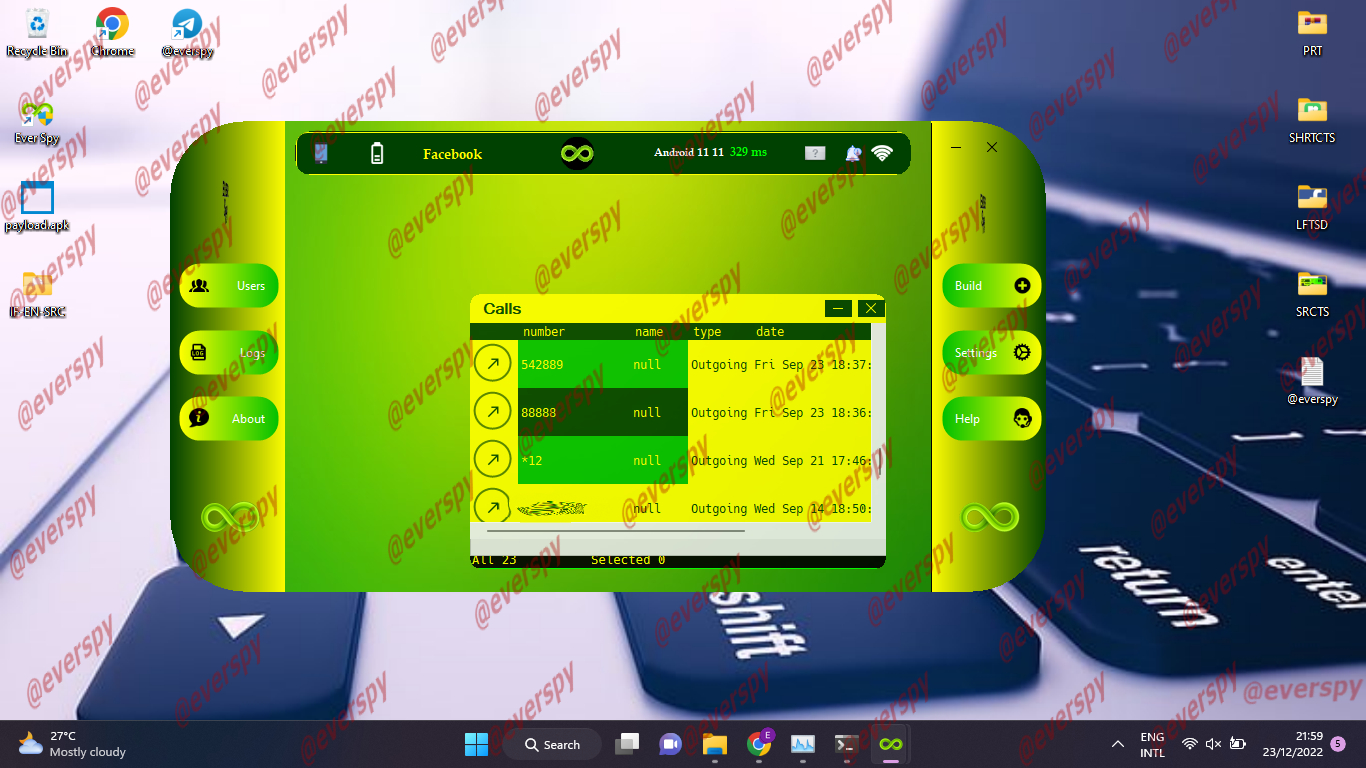This screenshot has width=1366, height=768.
Task: Minimize the Calls window
Action: 840,308
